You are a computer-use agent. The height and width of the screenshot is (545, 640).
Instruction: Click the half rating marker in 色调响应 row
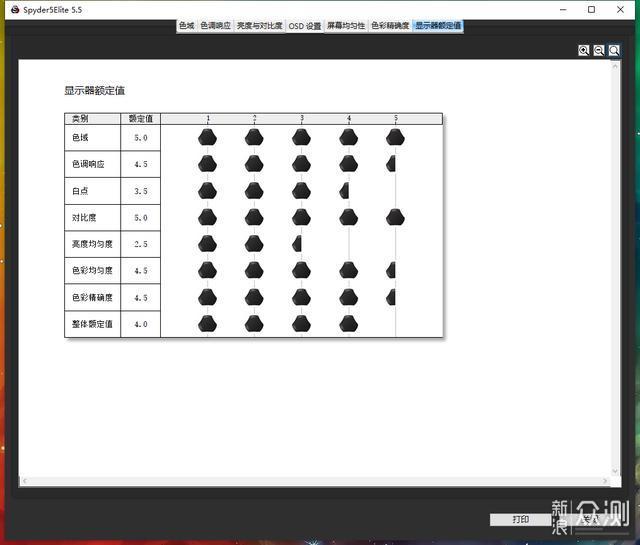[391, 164]
